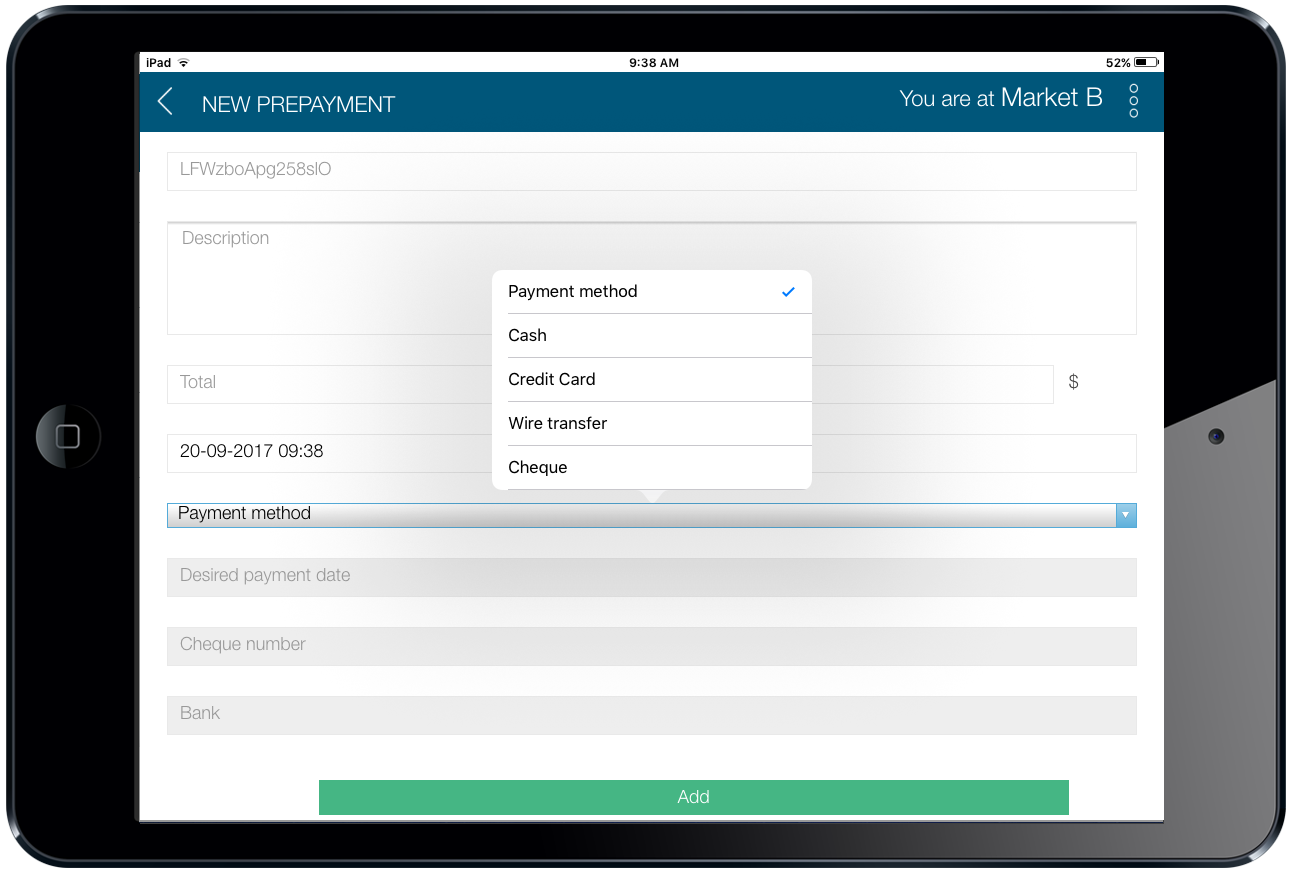Screen dimensions: 1294x879
Task: Click the 9:38 AM status clock
Action: pos(654,62)
